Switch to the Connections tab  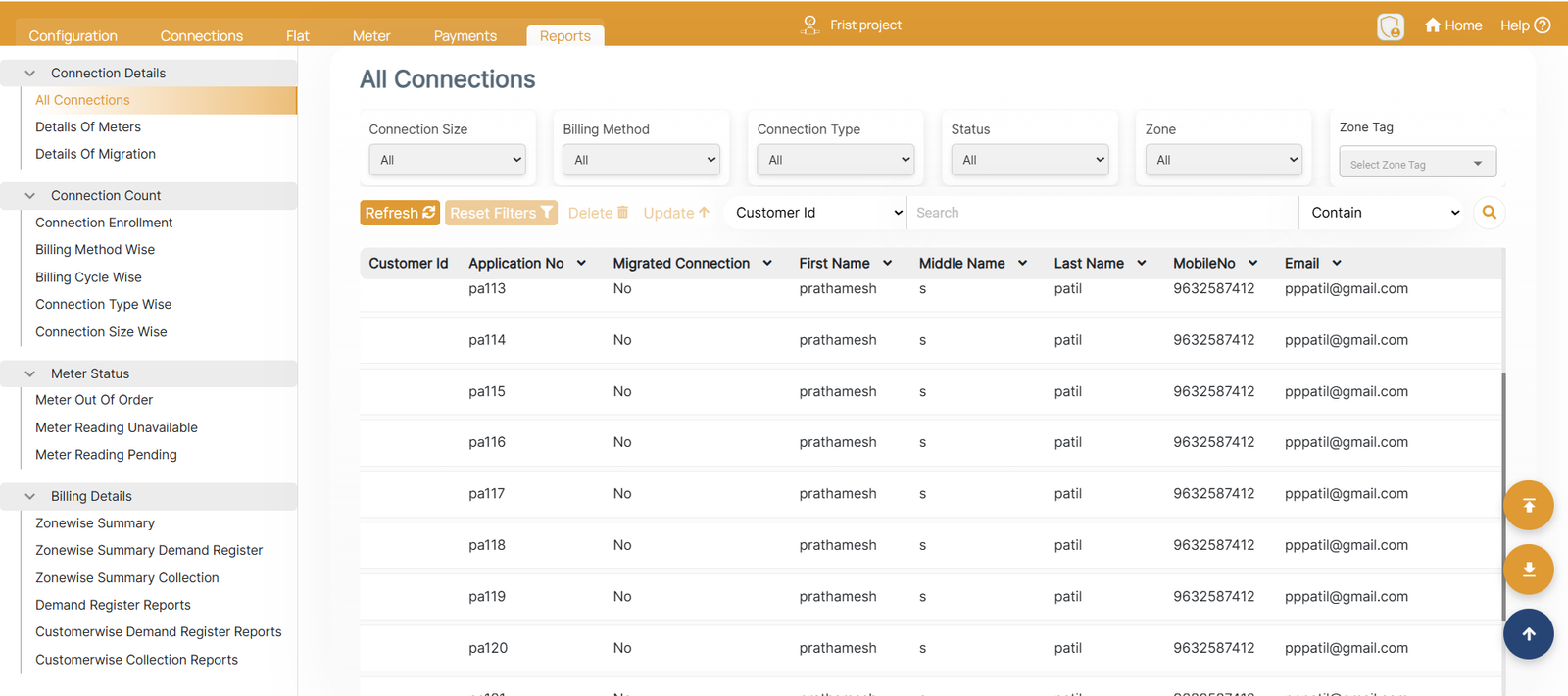point(202,35)
